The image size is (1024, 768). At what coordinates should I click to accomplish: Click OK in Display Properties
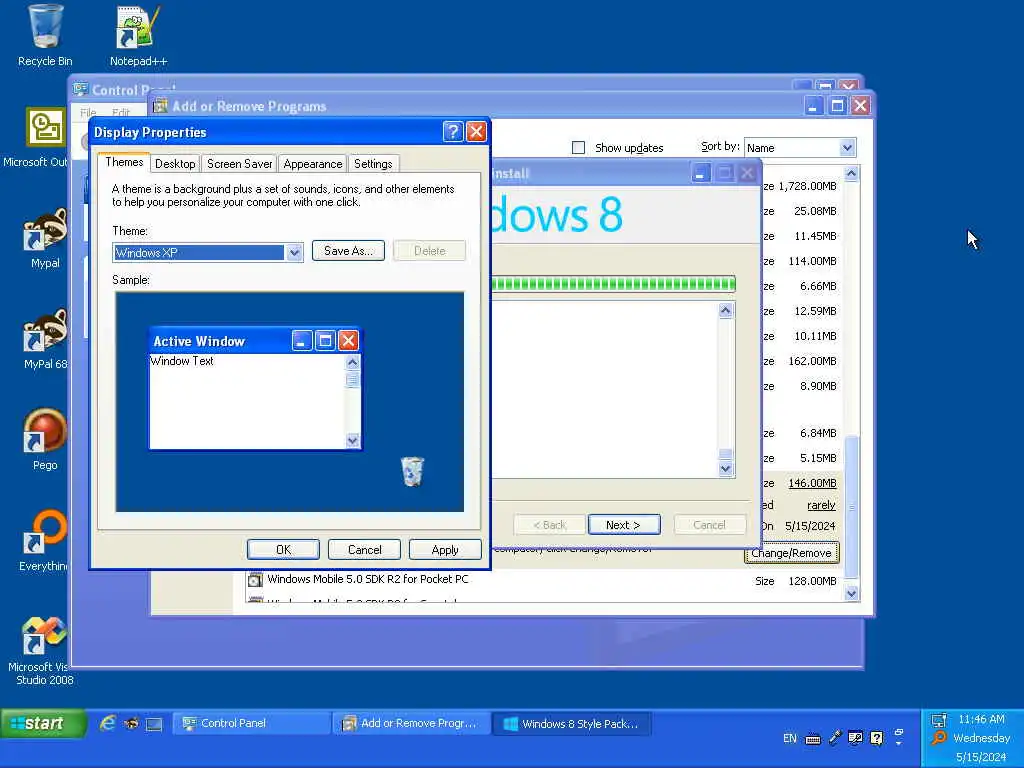pos(283,550)
